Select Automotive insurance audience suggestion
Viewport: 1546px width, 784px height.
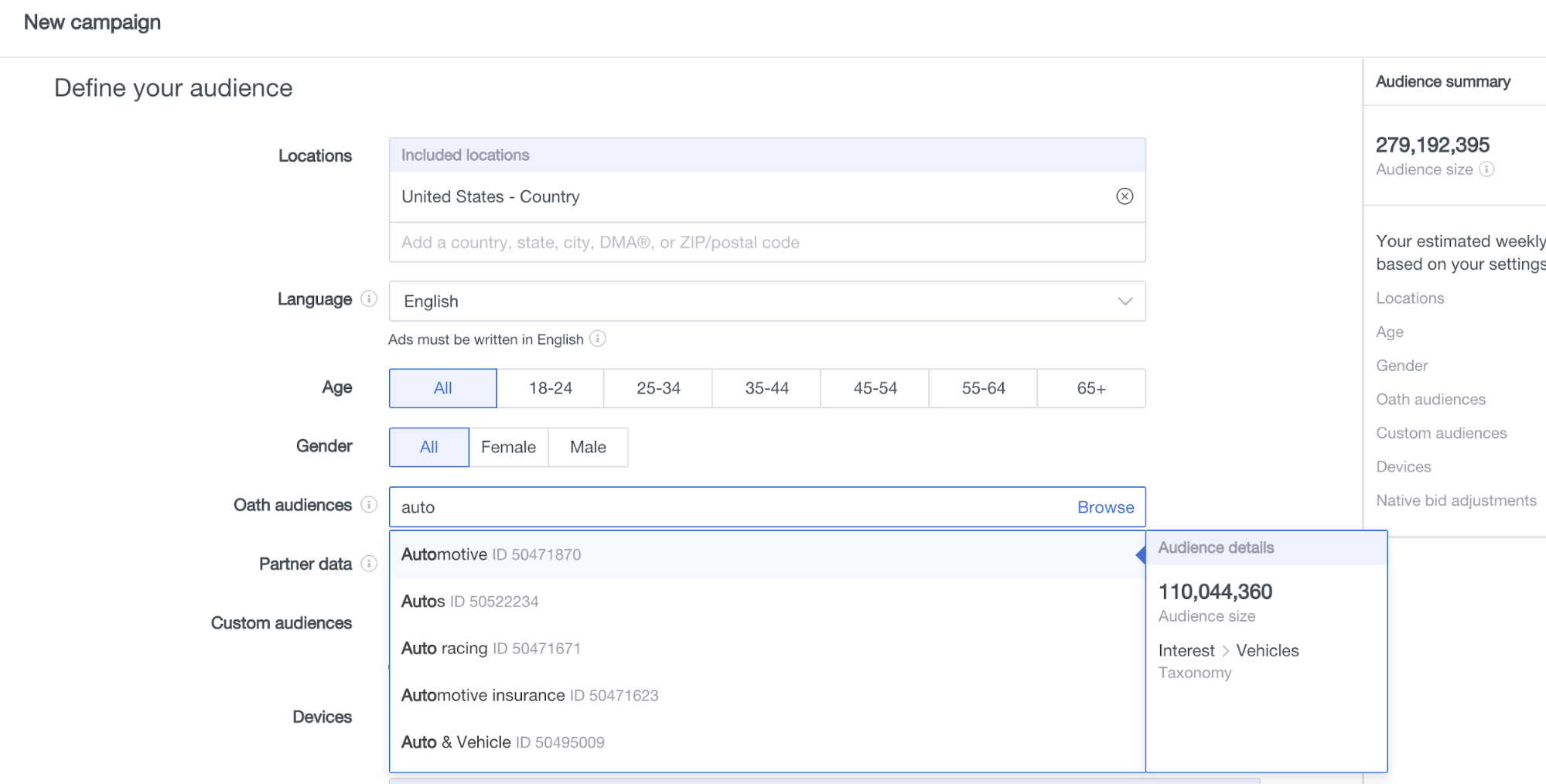[x=529, y=695]
